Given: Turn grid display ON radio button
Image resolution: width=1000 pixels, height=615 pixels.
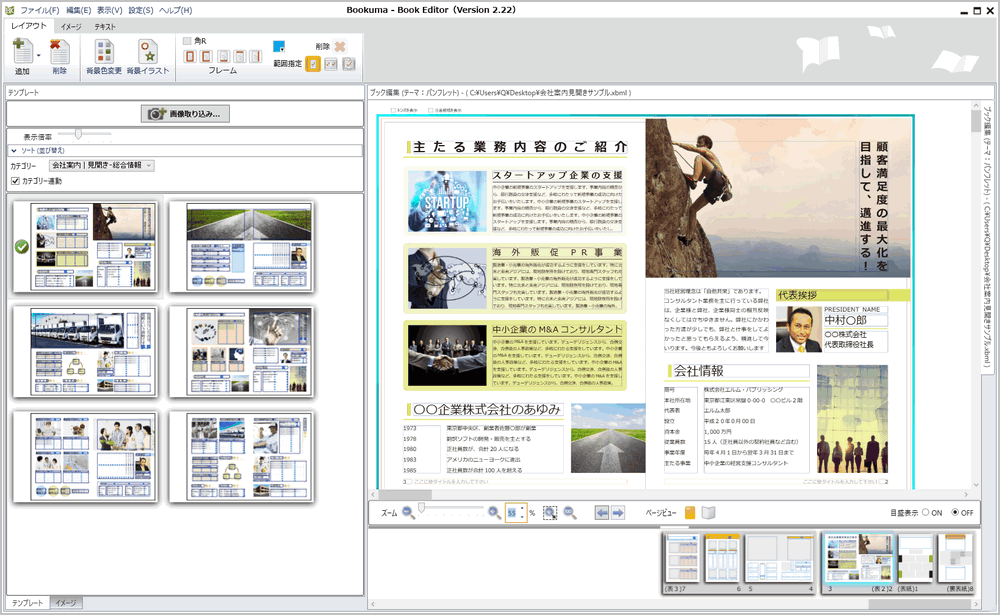Looking at the screenshot, I should click(x=925, y=513).
